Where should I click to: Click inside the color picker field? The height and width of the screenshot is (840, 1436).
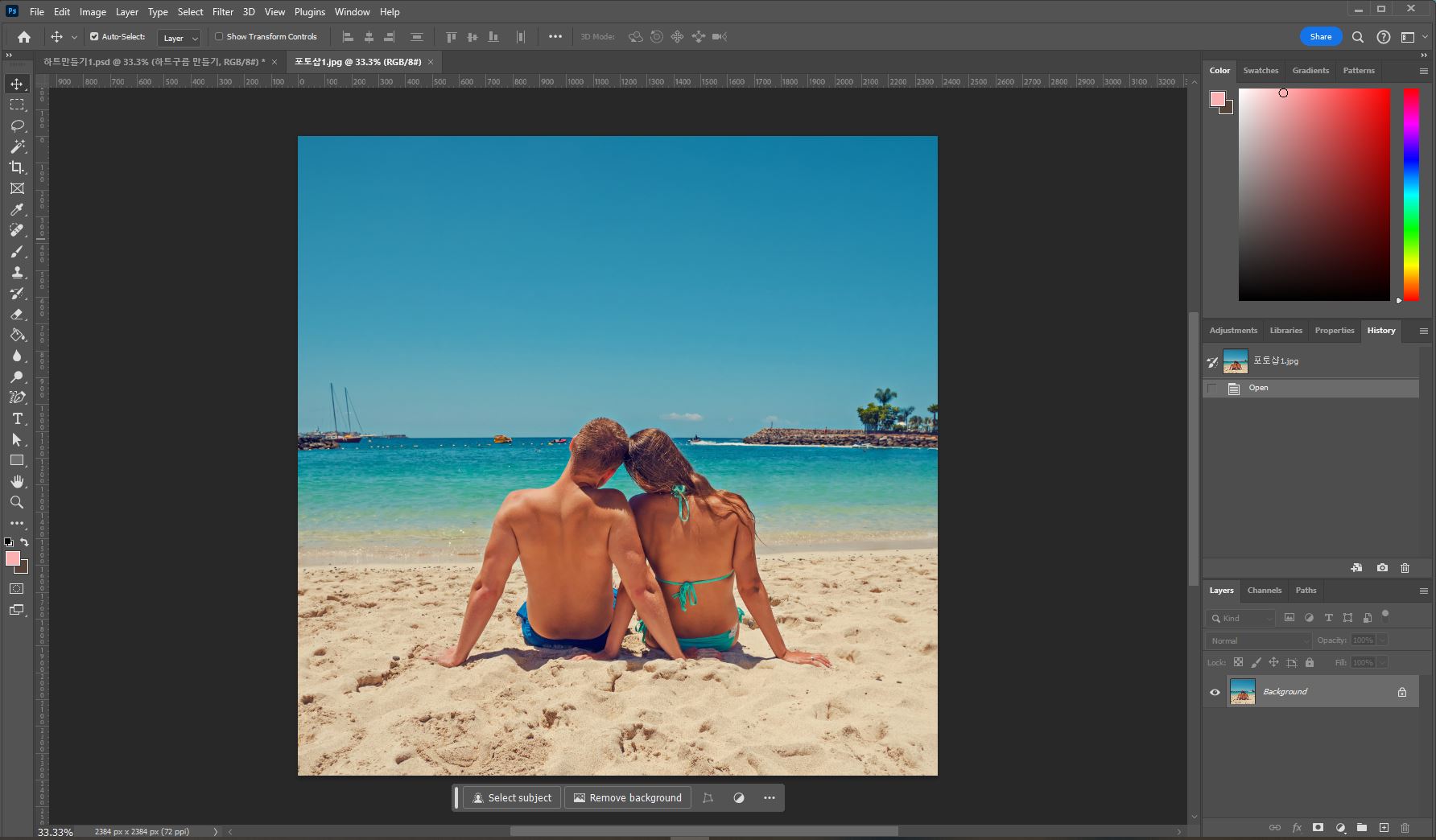click(x=1314, y=195)
